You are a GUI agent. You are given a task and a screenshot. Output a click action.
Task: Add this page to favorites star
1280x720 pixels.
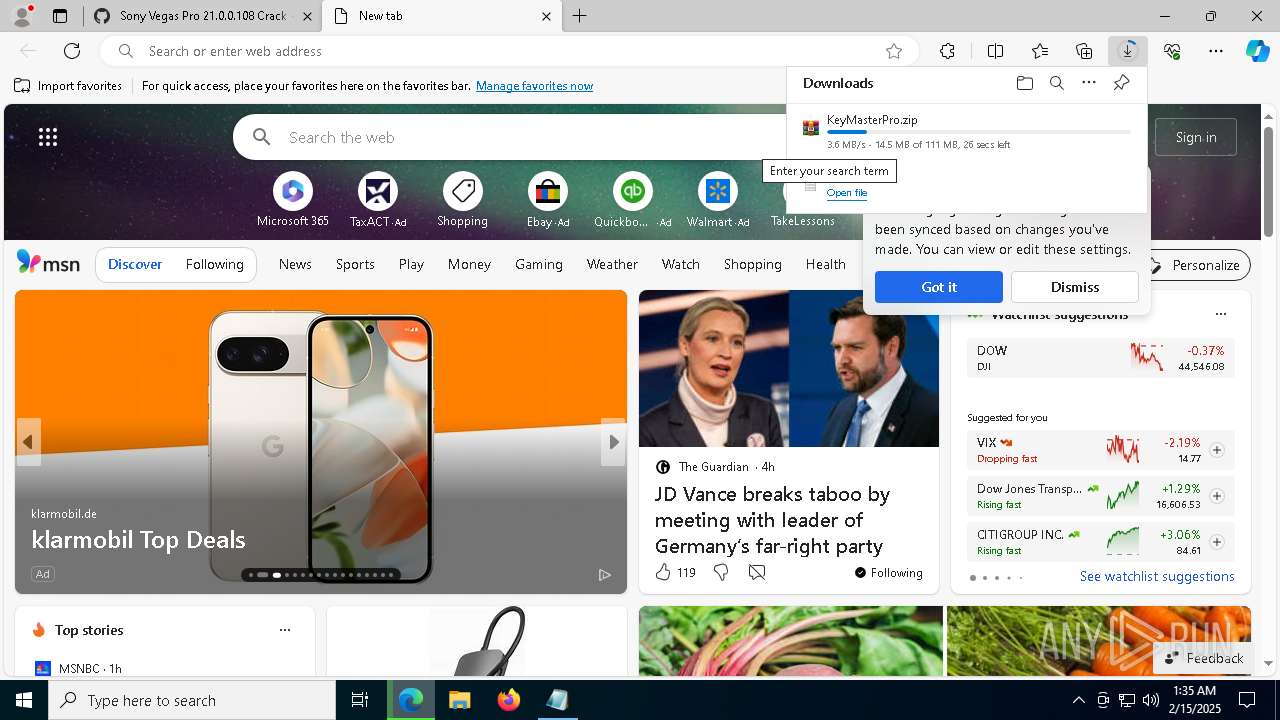[894, 51]
